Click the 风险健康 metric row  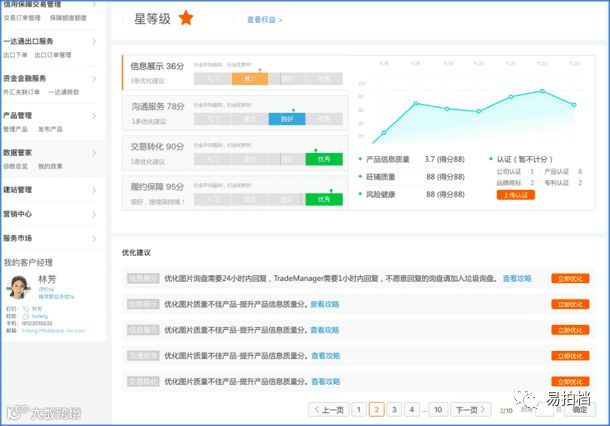coord(412,195)
